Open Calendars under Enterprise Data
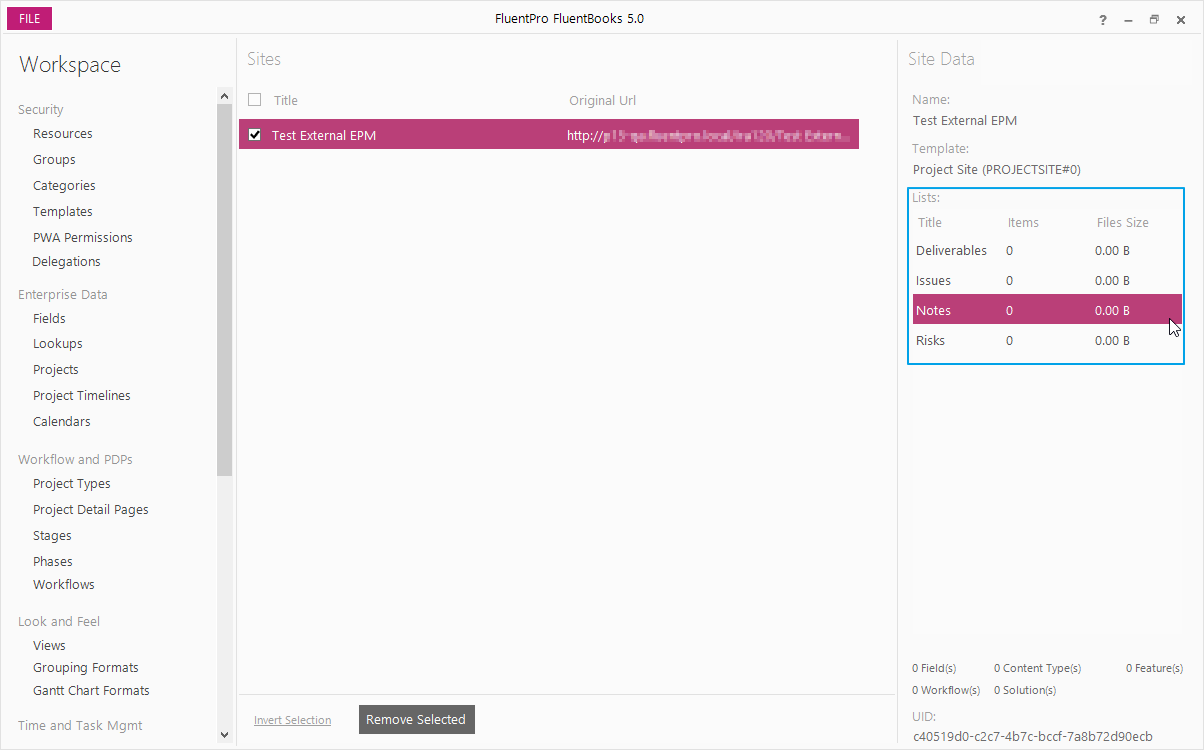 pos(62,422)
